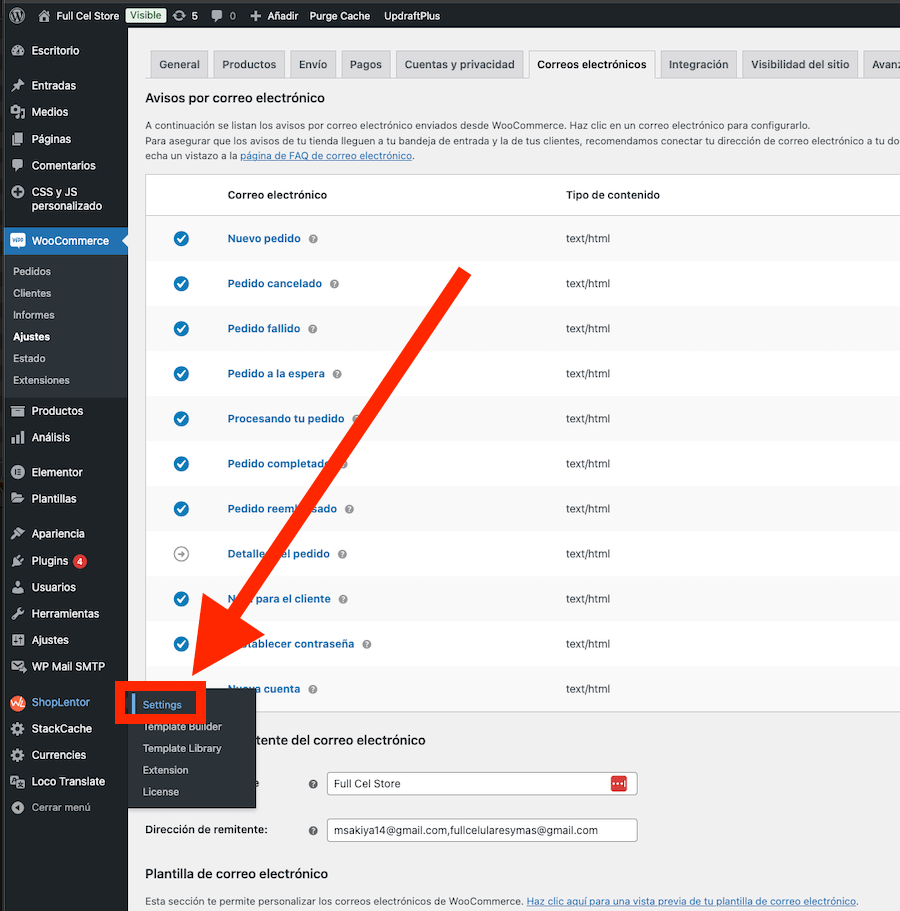900x911 pixels.
Task: Collapse the sidebar with Cerrar menú
Action: point(60,808)
